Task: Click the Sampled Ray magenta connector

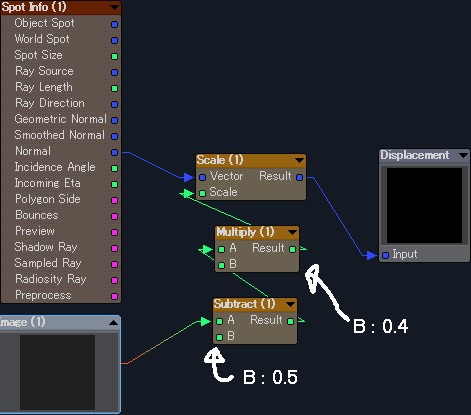Action: click(x=114, y=264)
